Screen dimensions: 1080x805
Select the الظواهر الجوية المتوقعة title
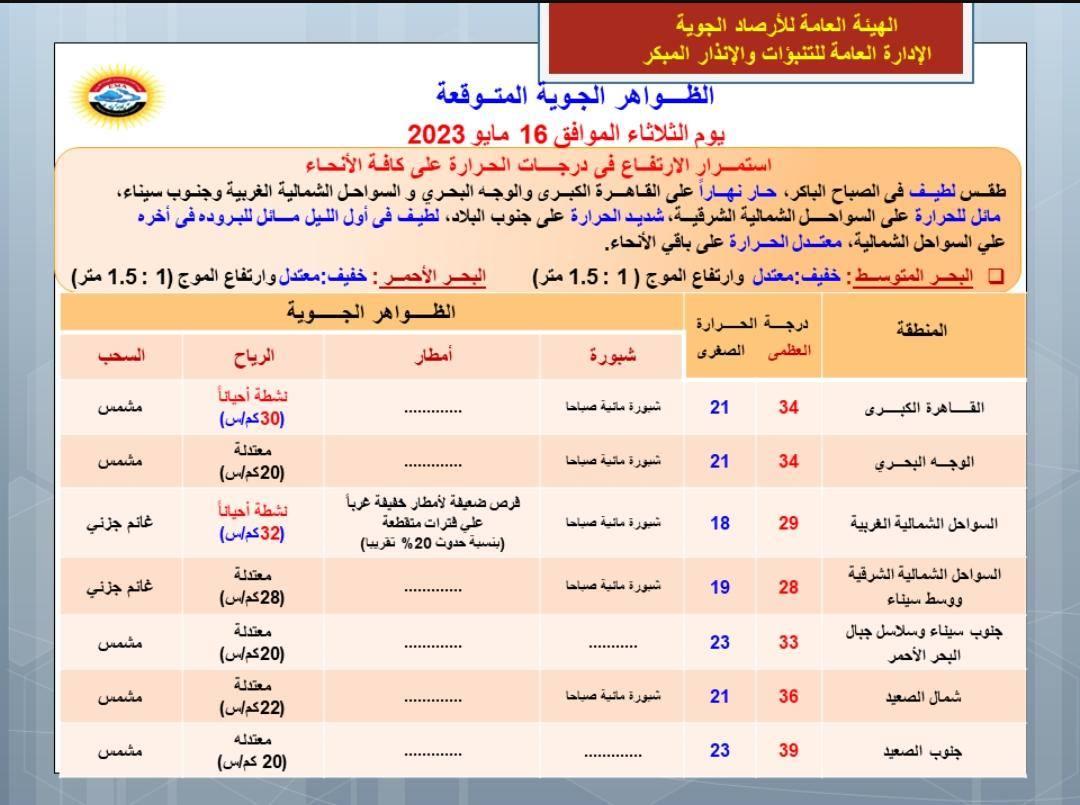pos(575,96)
